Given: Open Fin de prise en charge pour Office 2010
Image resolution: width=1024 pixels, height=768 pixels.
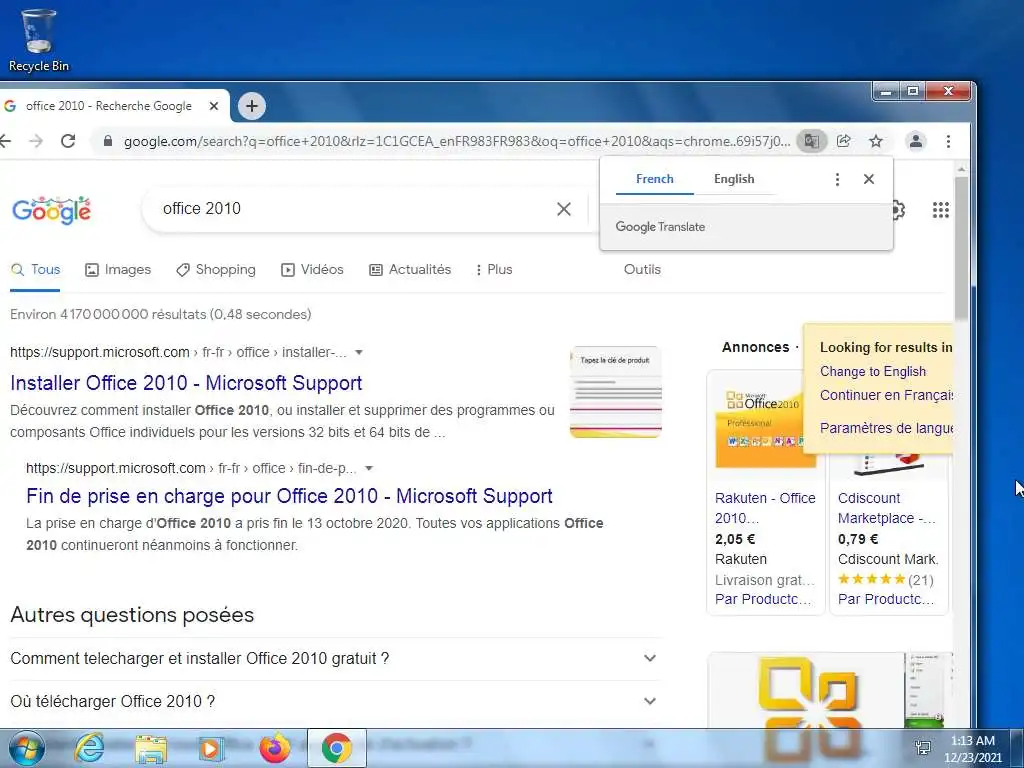Looking at the screenshot, I should coord(289,496).
